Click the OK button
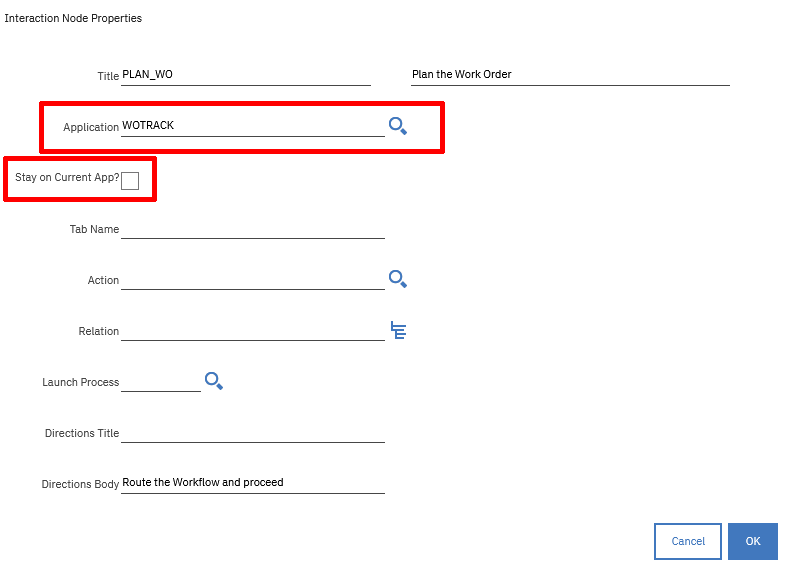Image resolution: width=794 pixels, height=567 pixels. (x=752, y=541)
